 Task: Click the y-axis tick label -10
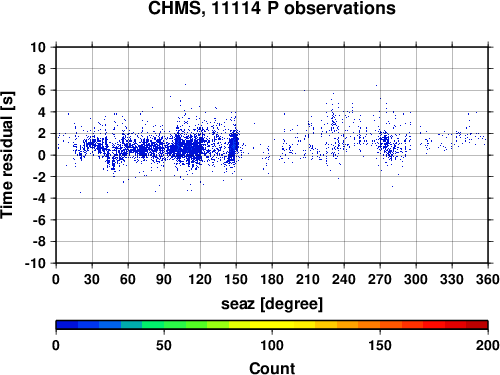click(35, 263)
